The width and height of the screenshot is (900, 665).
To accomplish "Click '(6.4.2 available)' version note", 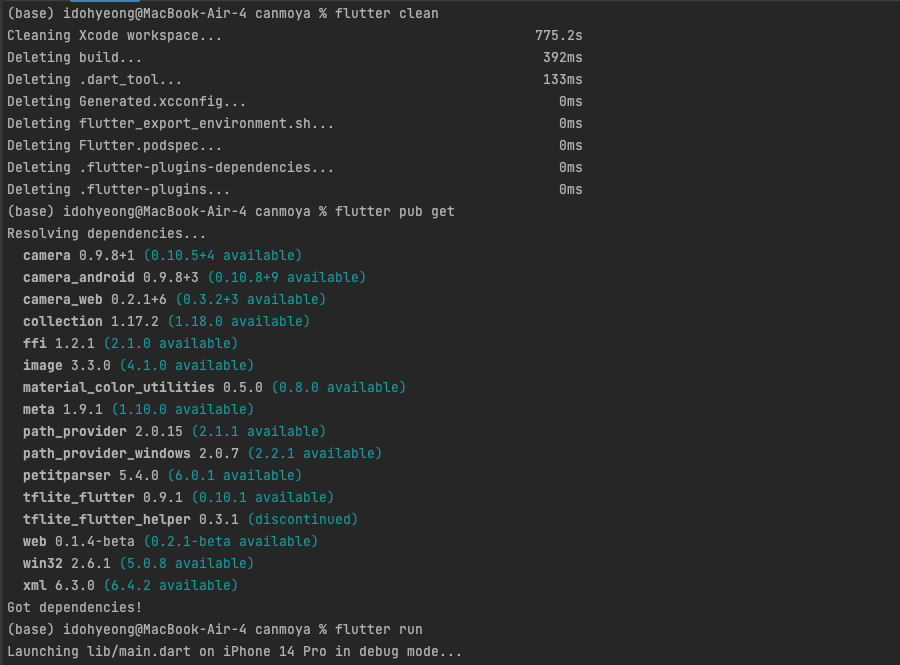I will click(x=170, y=585).
